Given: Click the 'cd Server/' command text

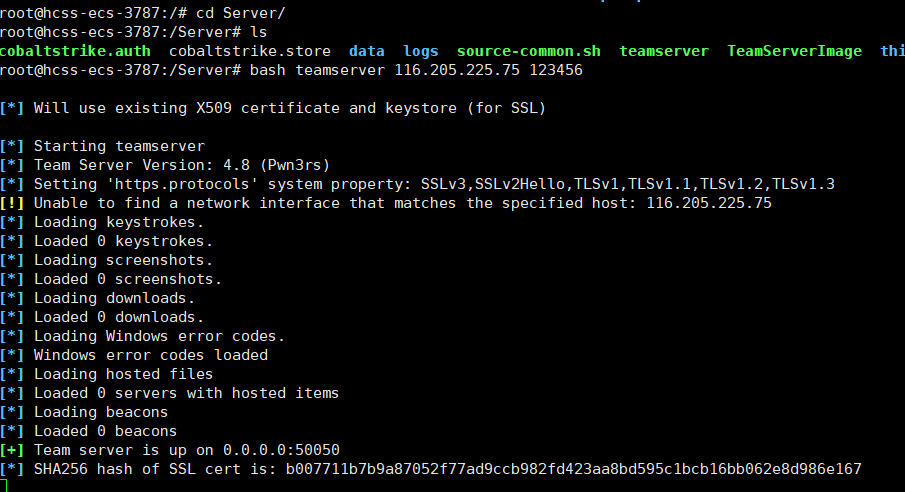Looking at the screenshot, I should (x=241, y=13).
